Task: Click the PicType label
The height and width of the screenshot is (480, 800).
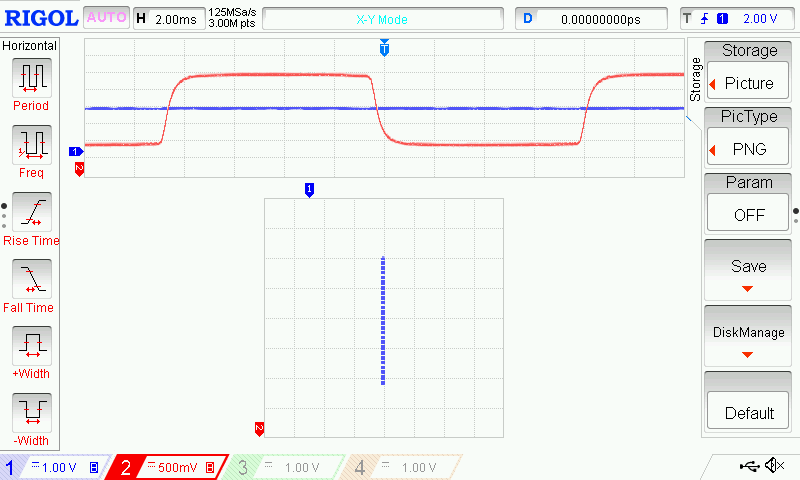Action: tap(749, 116)
